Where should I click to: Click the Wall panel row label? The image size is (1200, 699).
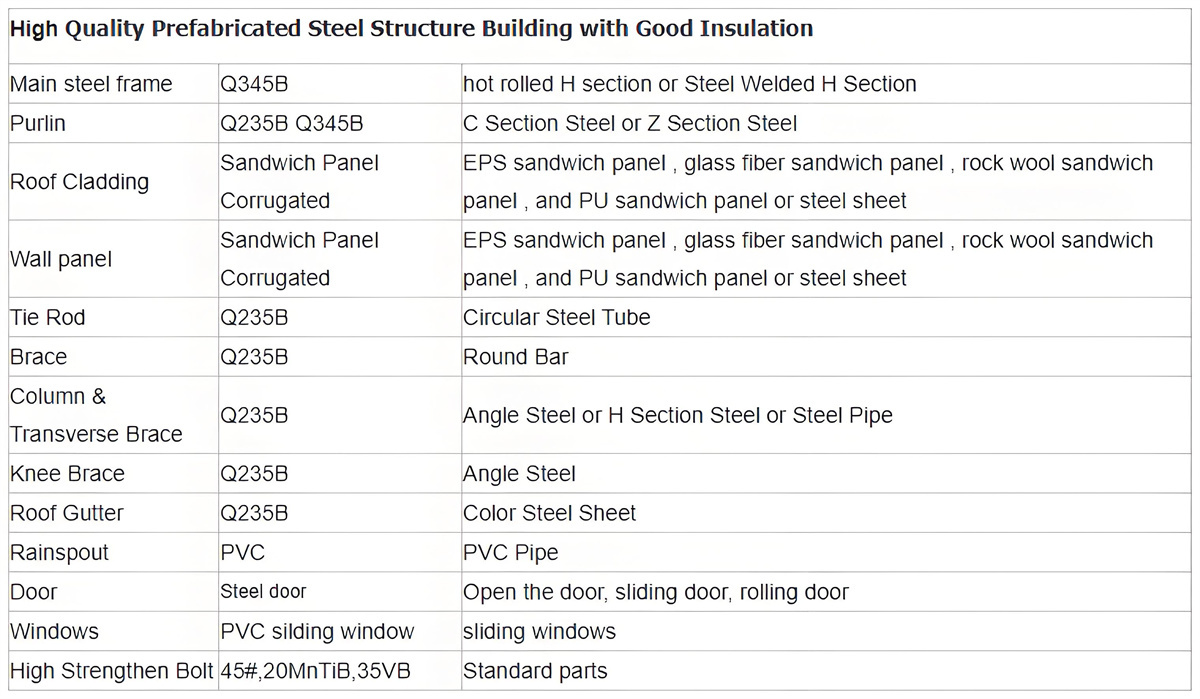[113, 259]
